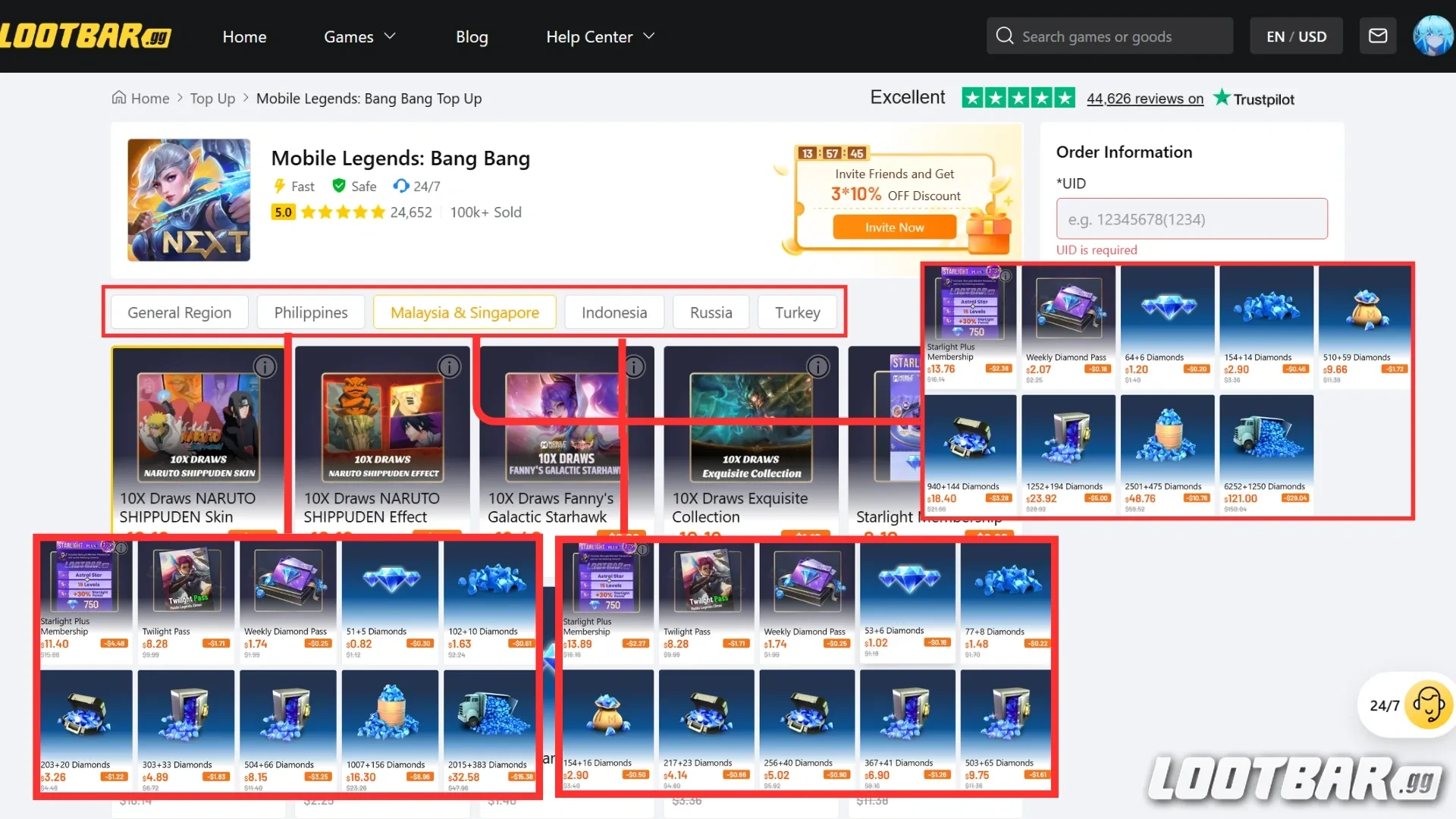This screenshot has width=1456, height=819.
Task: Open the EN / USD language and currency selector
Action: click(x=1296, y=36)
